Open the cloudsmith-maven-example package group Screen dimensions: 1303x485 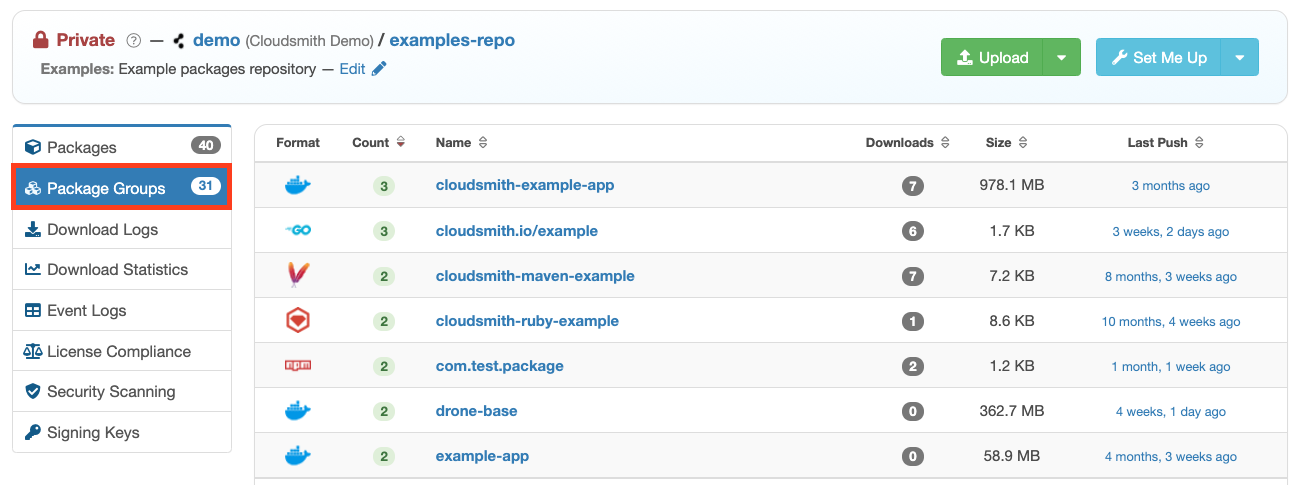coord(535,275)
